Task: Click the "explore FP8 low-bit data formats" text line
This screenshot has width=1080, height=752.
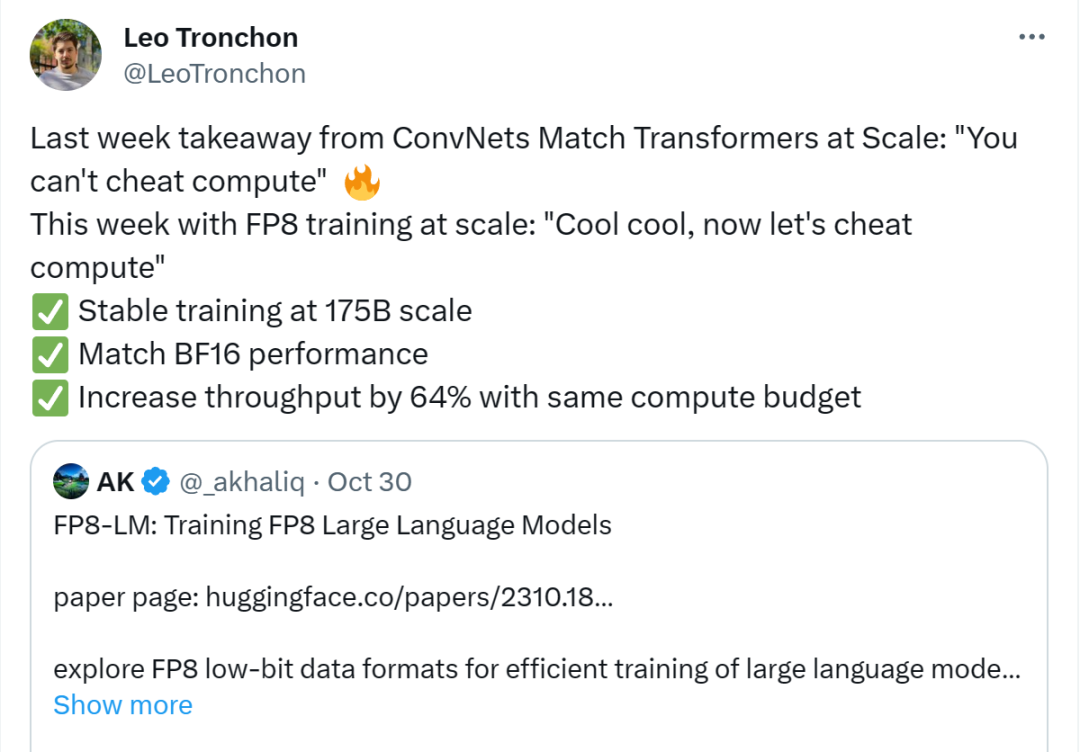Action: coord(536,669)
